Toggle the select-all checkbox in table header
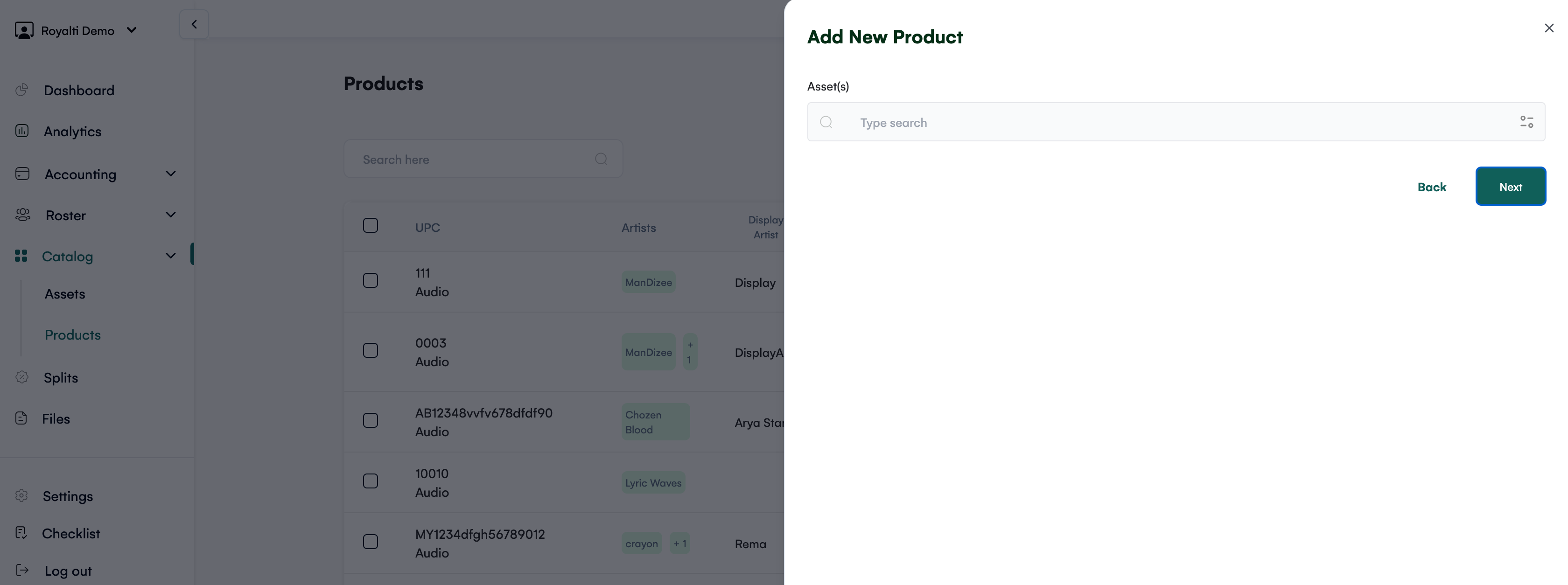 (371, 225)
